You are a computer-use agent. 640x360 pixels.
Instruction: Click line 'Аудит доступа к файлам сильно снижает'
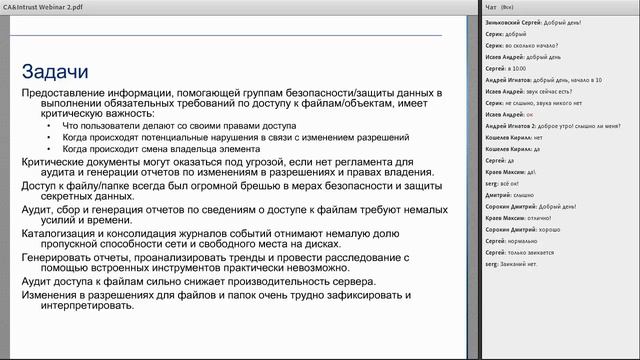[199, 282]
